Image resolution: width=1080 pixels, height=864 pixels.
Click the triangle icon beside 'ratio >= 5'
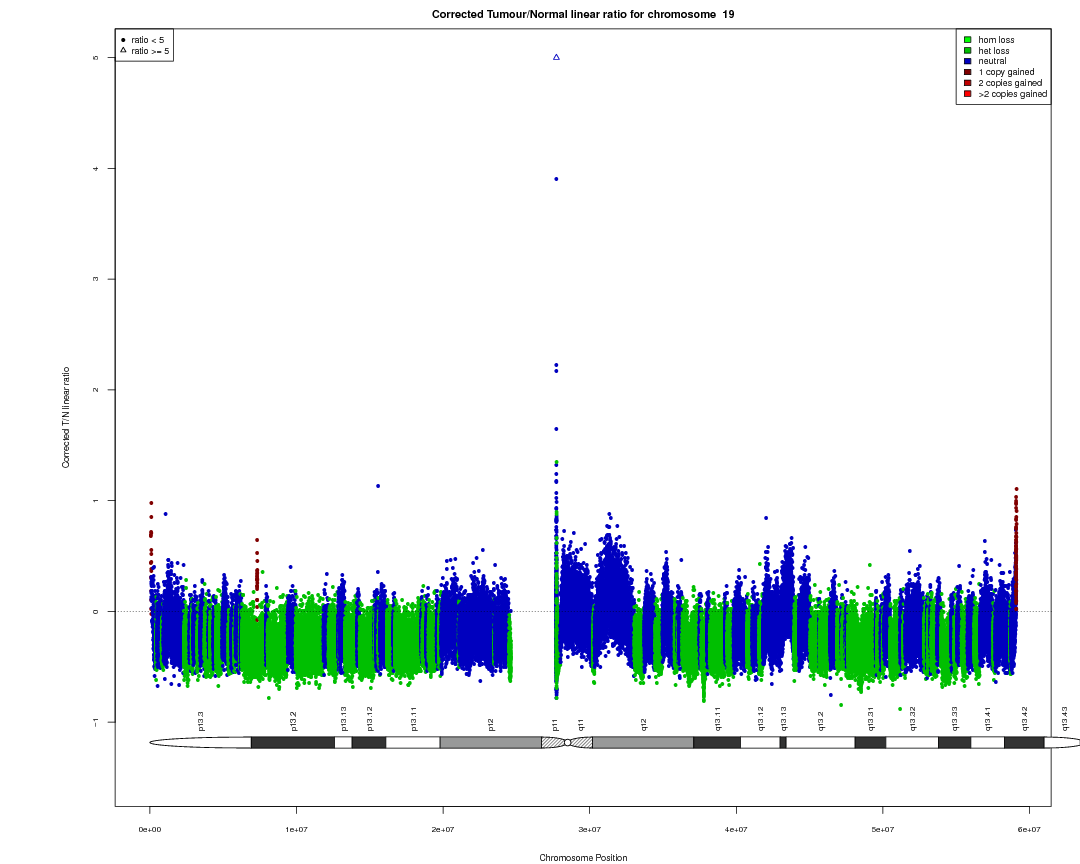123,50
